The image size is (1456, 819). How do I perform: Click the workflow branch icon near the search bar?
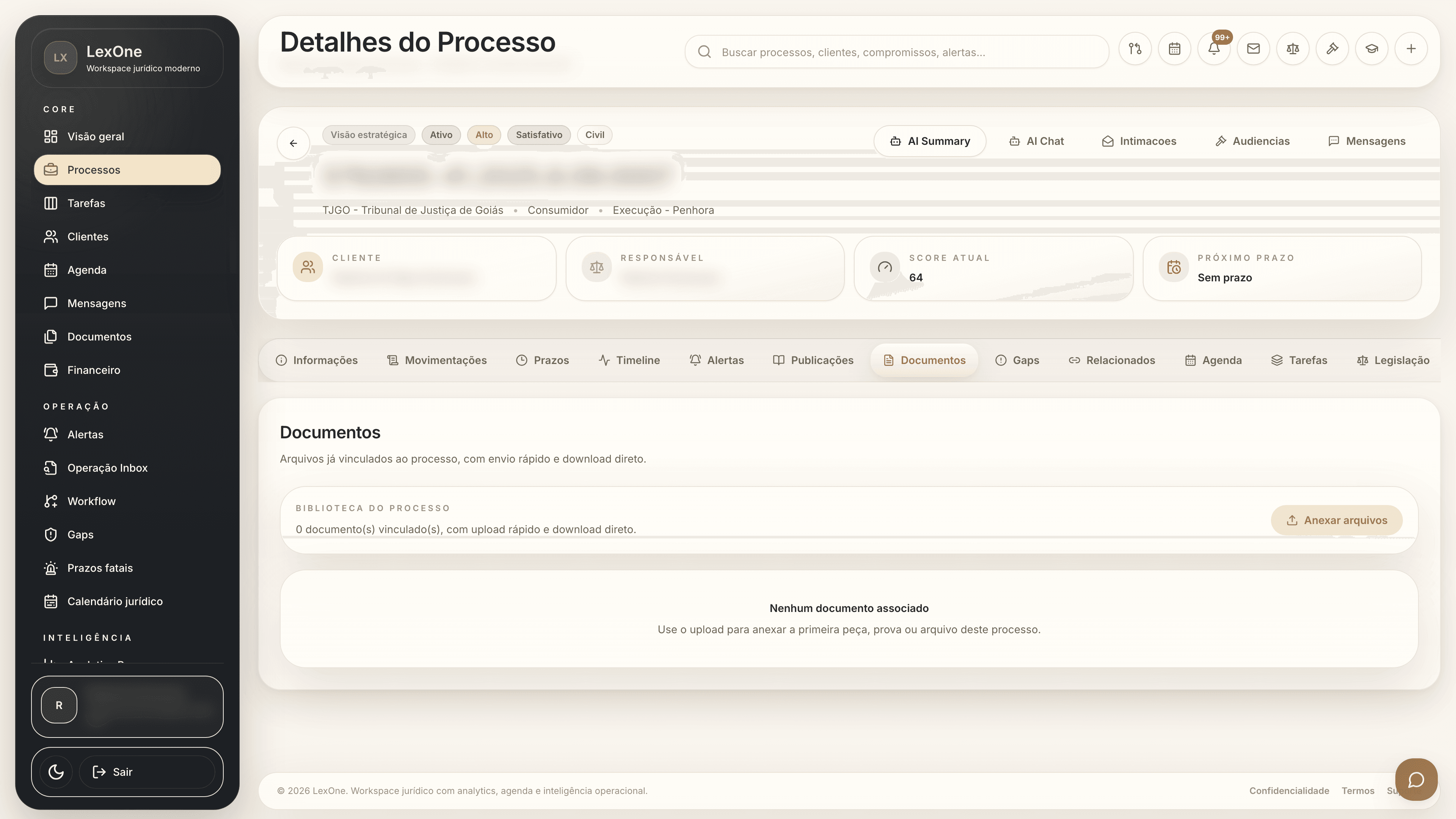pyautogui.click(x=1135, y=49)
